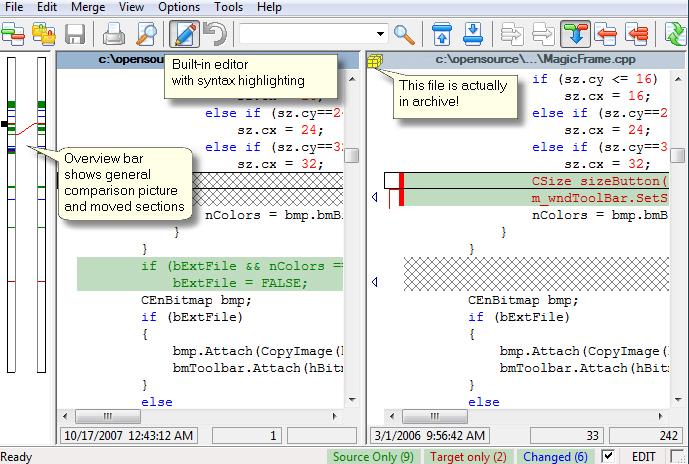Click the Print preview magnifier icon
This screenshot has width=689, height=464.
[146, 34]
